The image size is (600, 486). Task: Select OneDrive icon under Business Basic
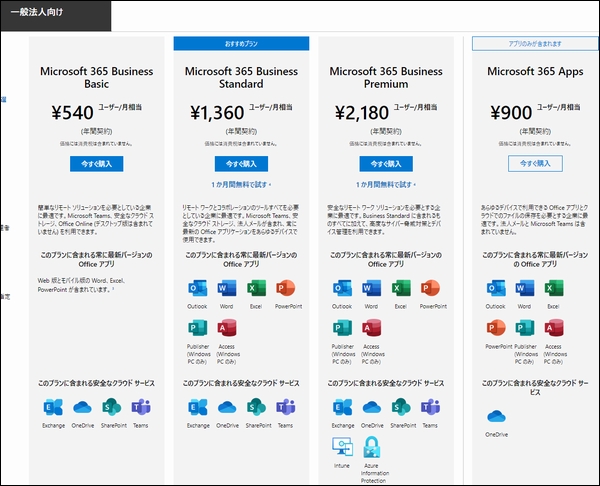[x=82, y=408]
